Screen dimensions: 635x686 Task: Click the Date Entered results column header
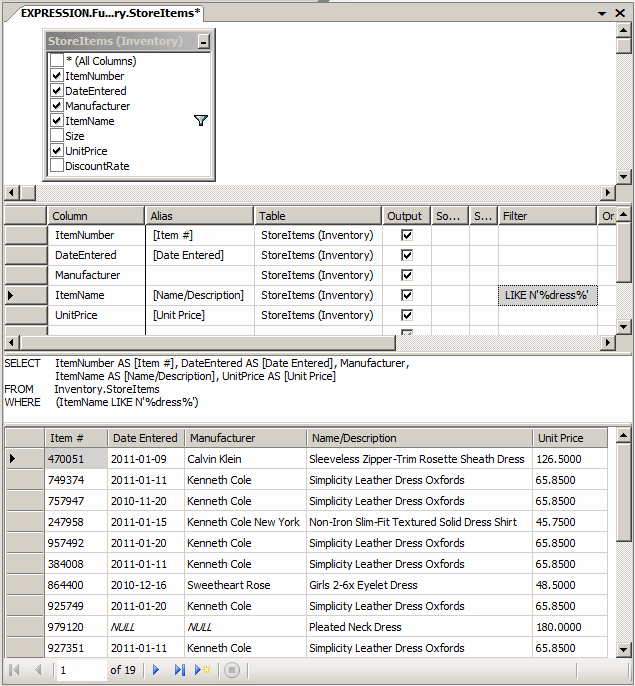click(x=146, y=438)
